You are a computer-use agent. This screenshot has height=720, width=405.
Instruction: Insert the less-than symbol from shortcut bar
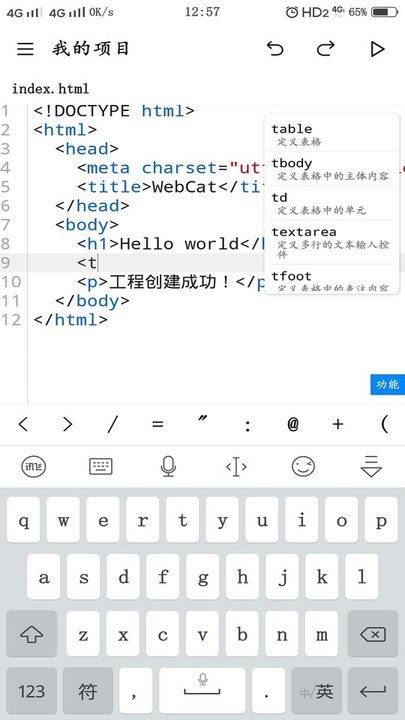[x=23, y=425]
